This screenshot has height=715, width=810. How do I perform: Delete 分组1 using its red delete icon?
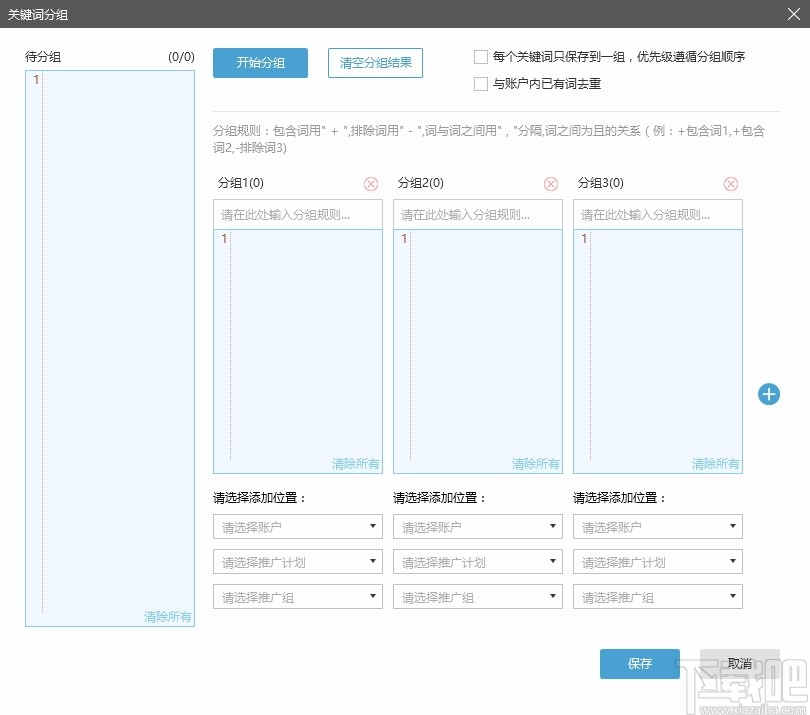(x=370, y=183)
